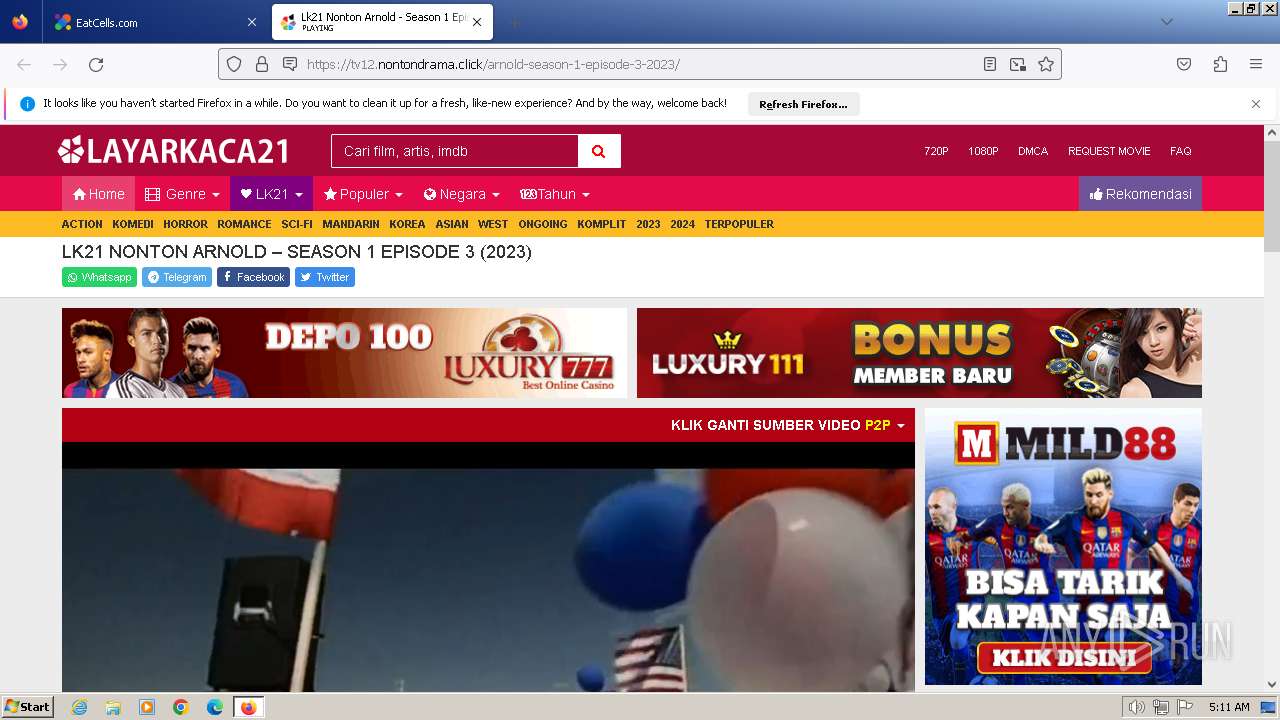The width and height of the screenshot is (1280, 720).
Task: Switch to the EatCells.com tab
Action: pyautogui.click(x=156, y=22)
